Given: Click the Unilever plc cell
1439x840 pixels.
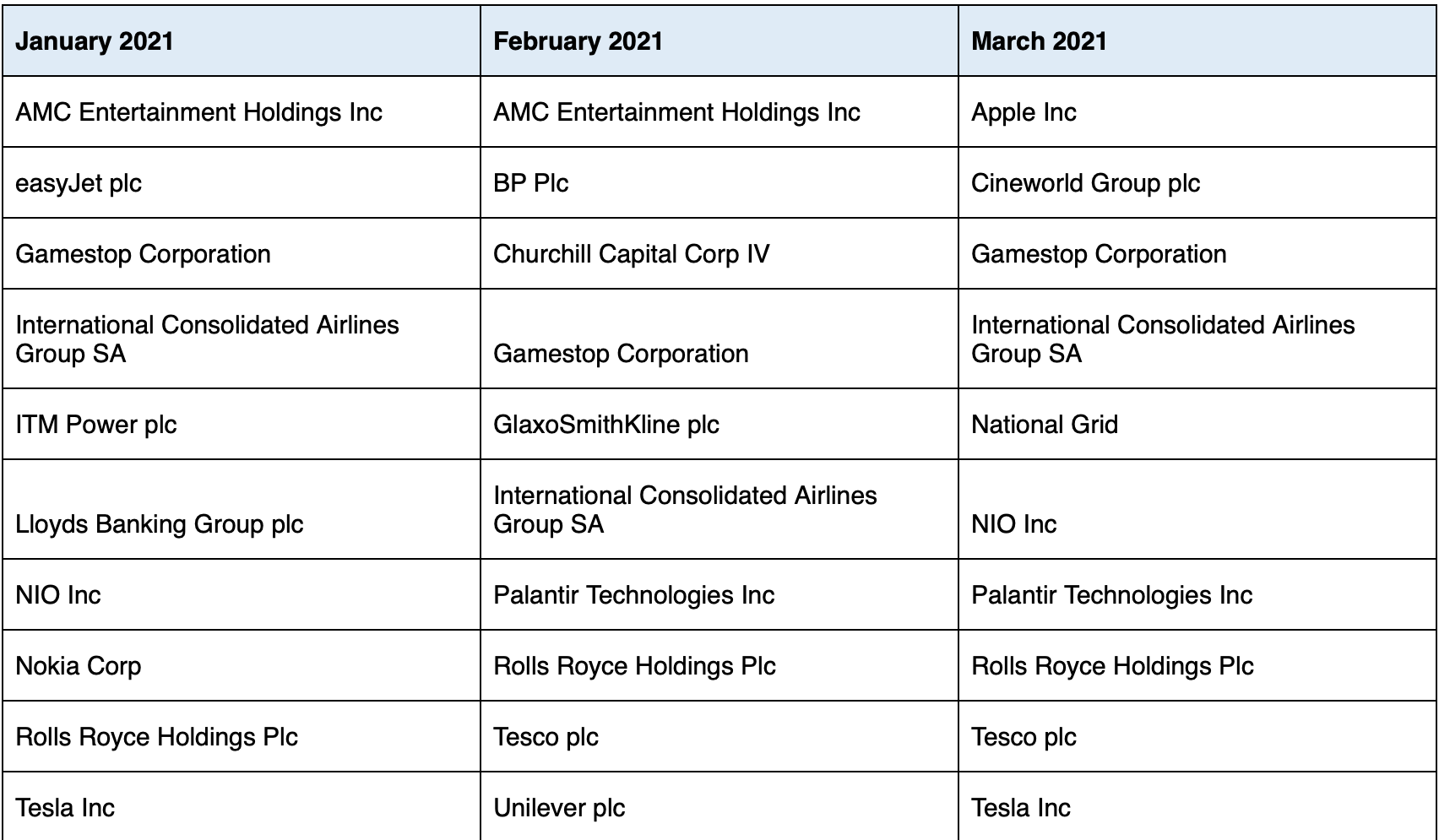Looking at the screenshot, I should 719,806.
